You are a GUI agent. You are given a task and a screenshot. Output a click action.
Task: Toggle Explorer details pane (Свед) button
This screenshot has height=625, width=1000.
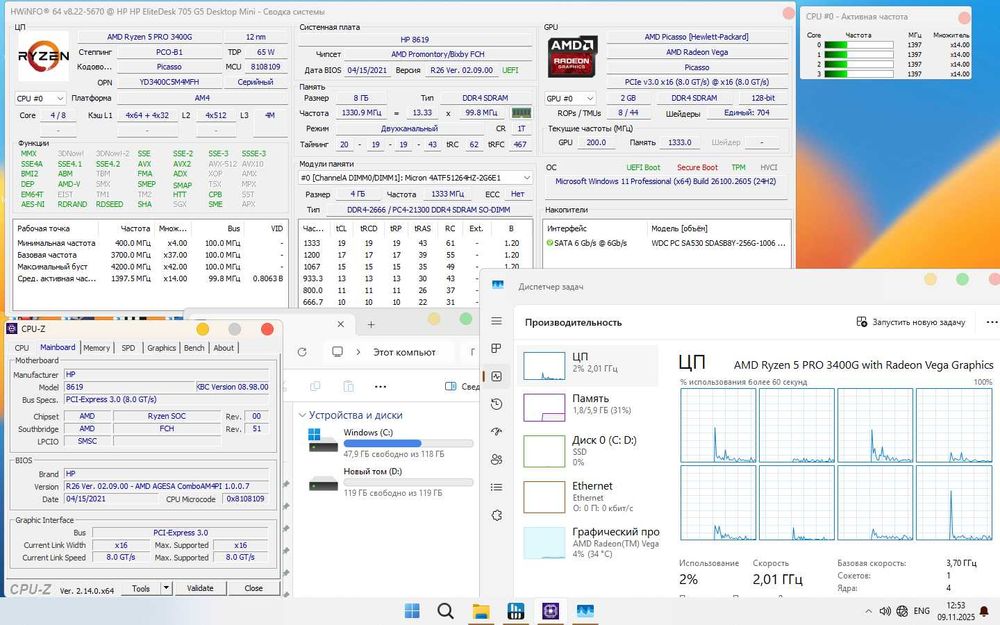[x=461, y=386]
